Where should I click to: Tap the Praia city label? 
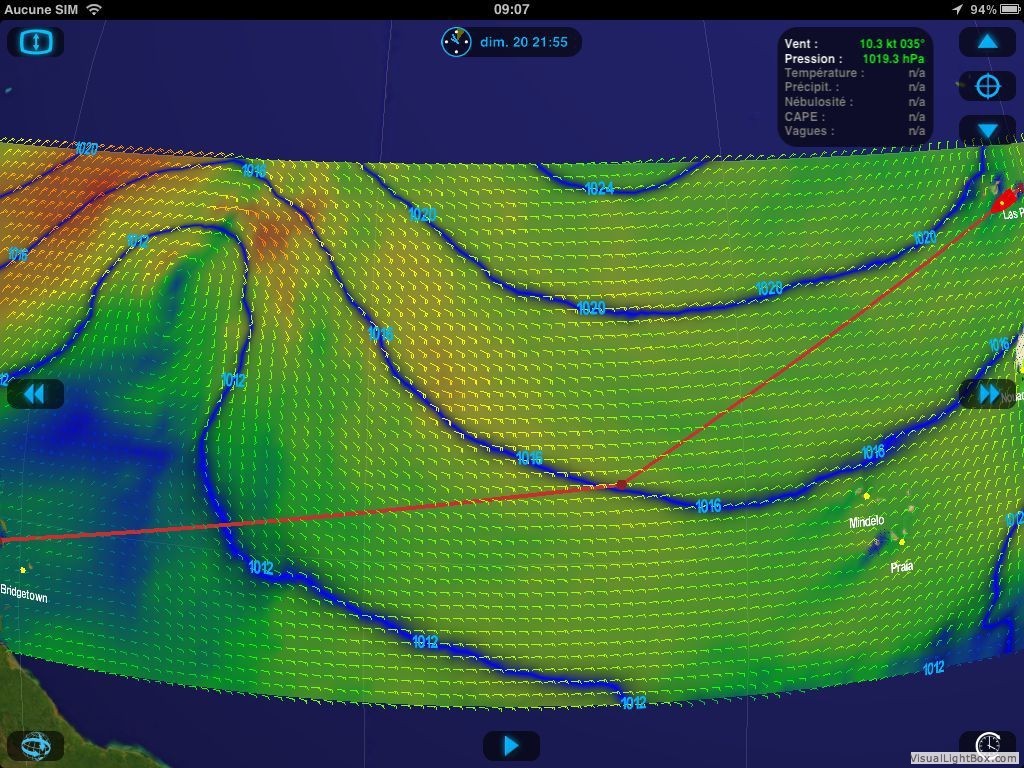point(901,567)
